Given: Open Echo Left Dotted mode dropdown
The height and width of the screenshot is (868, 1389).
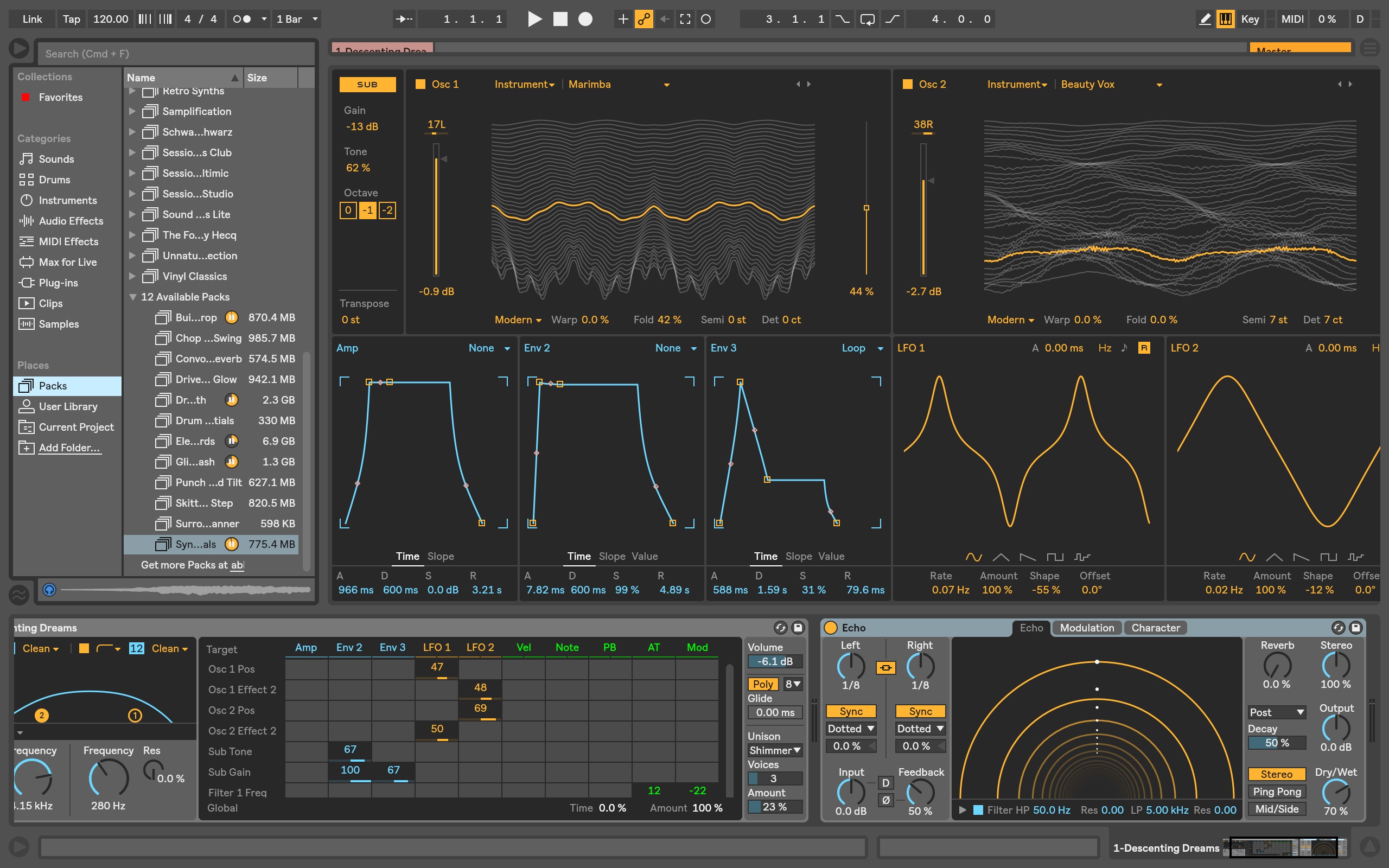Looking at the screenshot, I should (x=851, y=729).
